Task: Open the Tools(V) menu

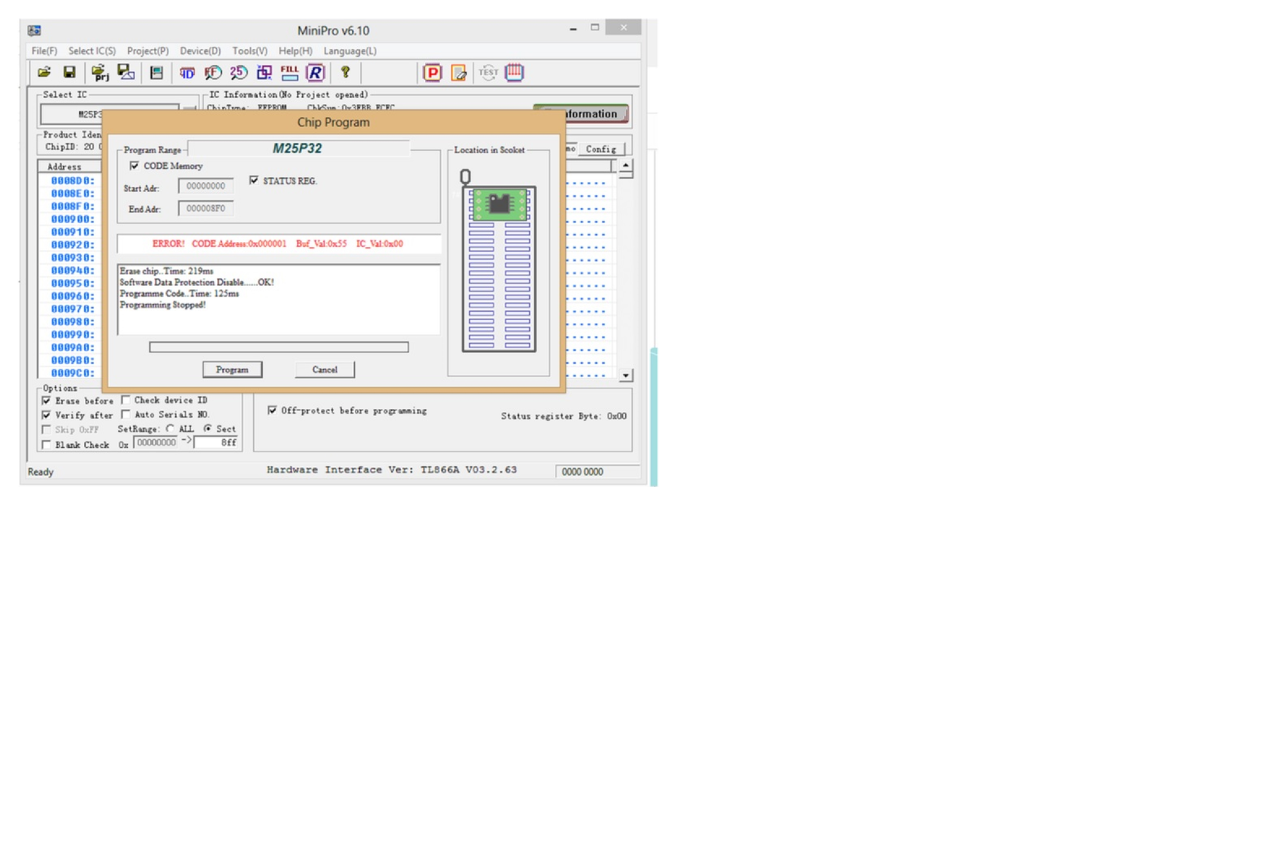Action: (x=250, y=51)
